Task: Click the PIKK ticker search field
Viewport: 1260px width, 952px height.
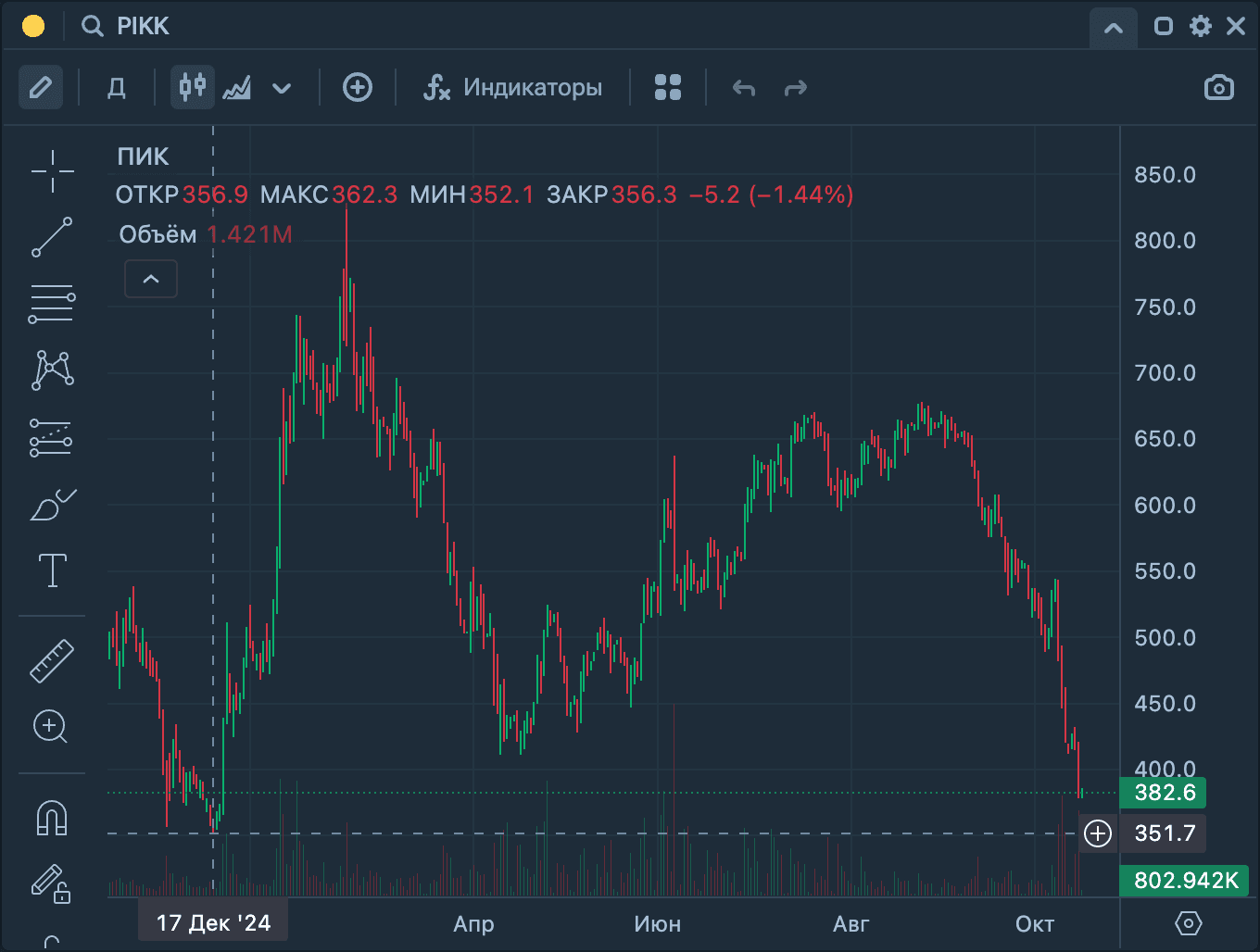Action: (x=144, y=26)
